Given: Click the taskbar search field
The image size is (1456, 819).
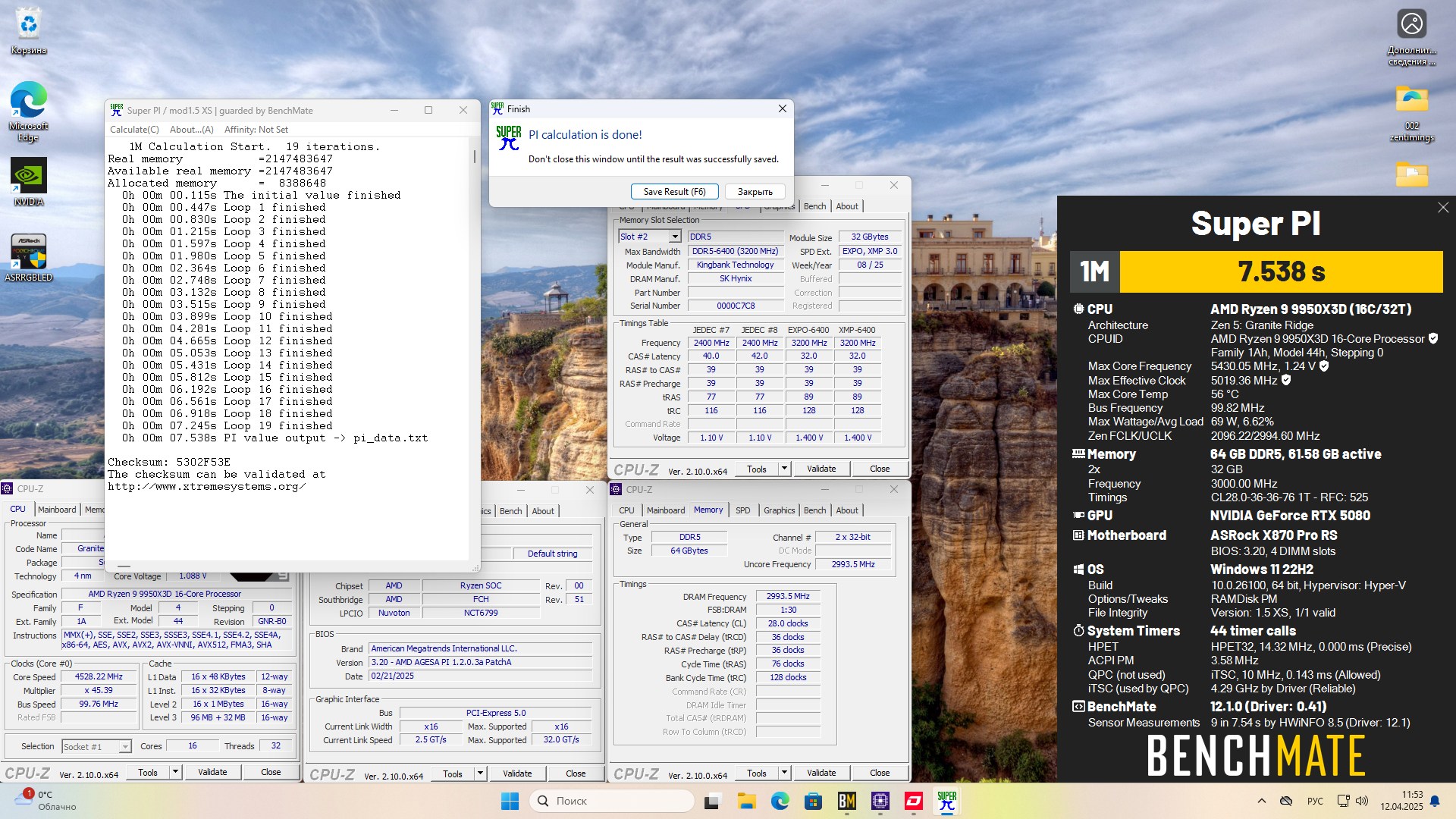Looking at the screenshot, I should 612,801.
